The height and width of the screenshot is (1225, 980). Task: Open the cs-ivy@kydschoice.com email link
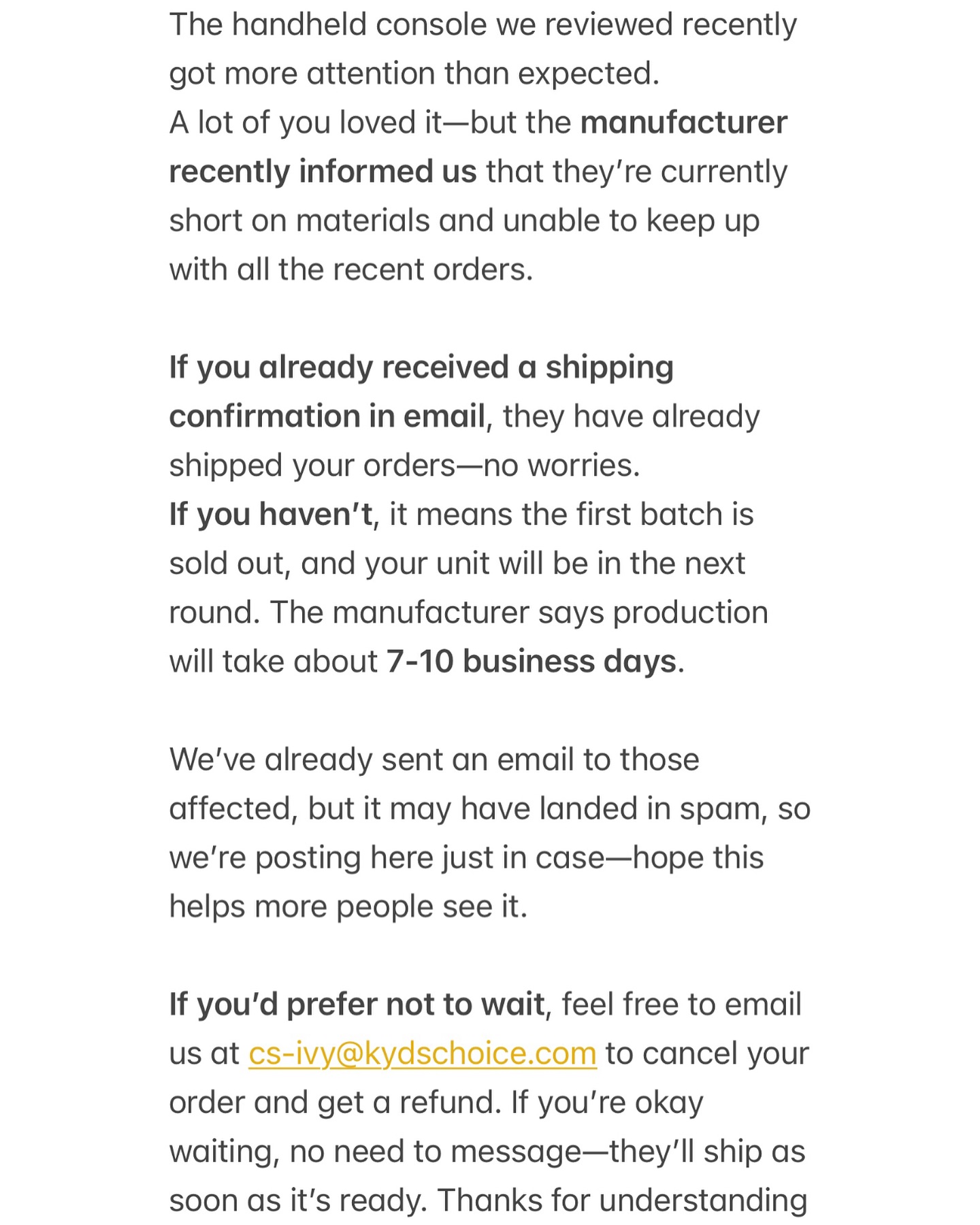pyautogui.click(x=423, y=1053)
